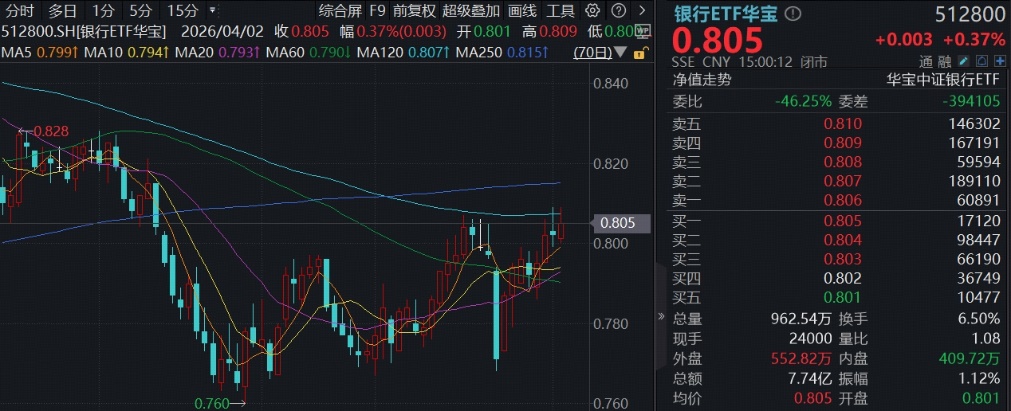Open the settings gear in chart toolbar
The height and width of the screenshot is (411, 1011).
point(590,12)
